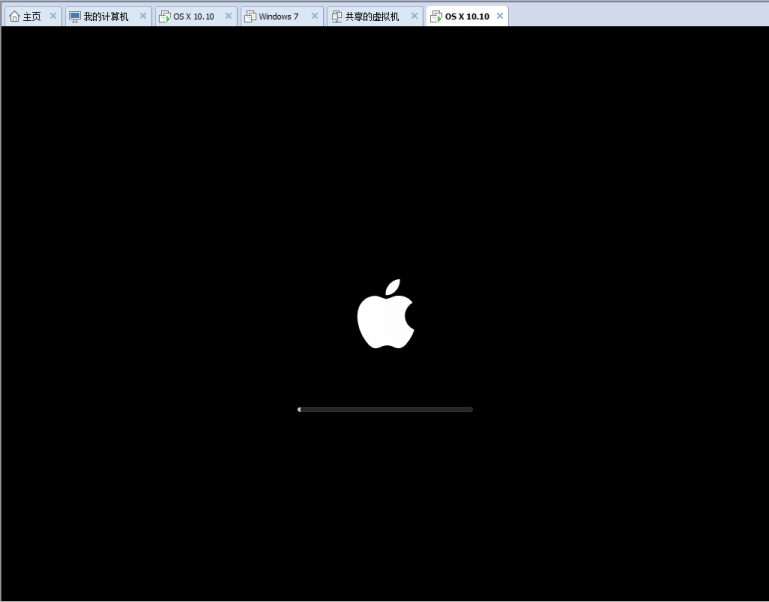Image resolution: width=769 pixels, height=602 pixels.
Task: Click the running VM icon on active OS X 10.10 tab
Action: coord(436,17)
